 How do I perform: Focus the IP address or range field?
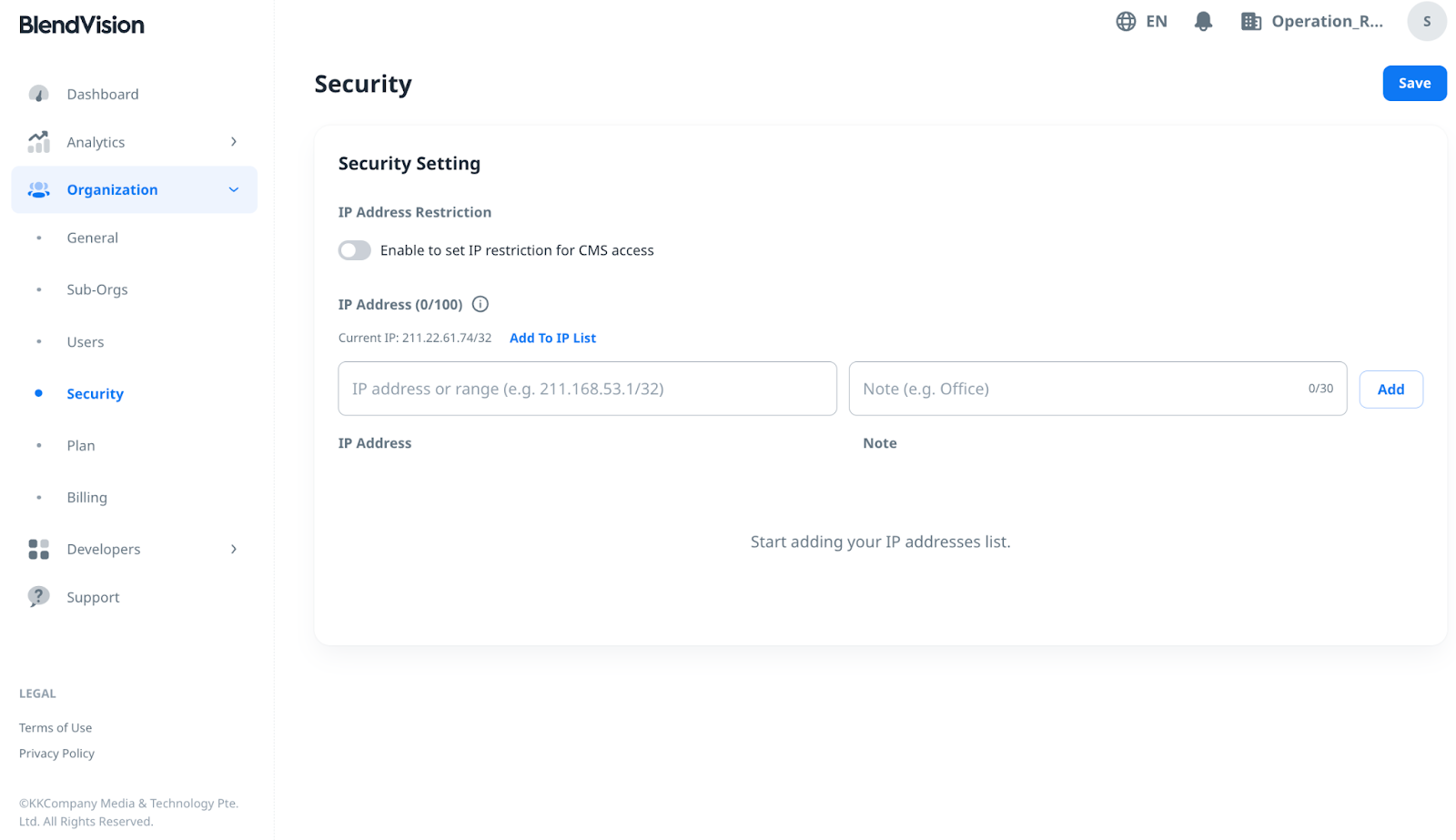[587, 389]
